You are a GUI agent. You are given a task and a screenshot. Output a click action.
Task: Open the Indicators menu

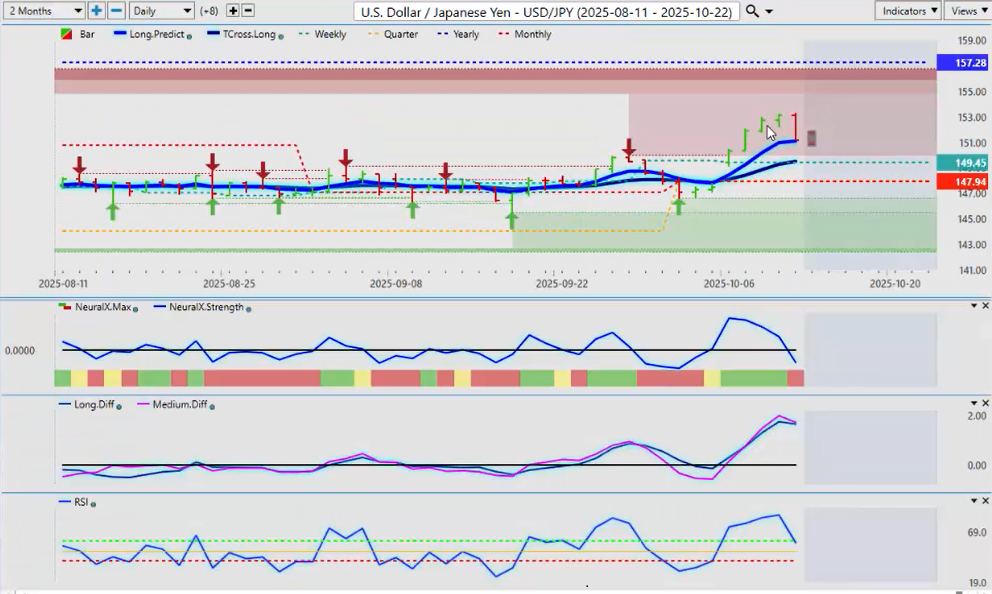click(907, 11)
